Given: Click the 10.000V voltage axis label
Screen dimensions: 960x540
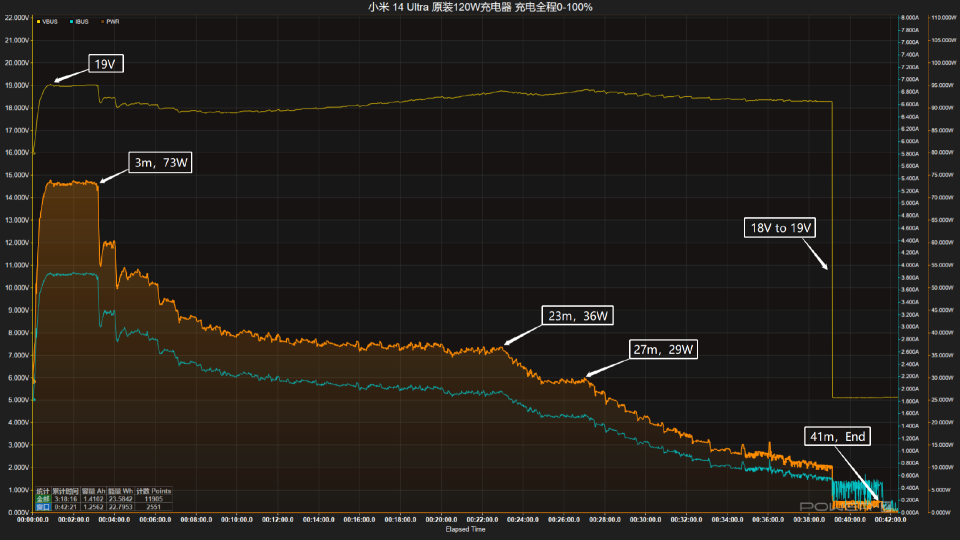Looking at the screenshot, I should 17,288.
